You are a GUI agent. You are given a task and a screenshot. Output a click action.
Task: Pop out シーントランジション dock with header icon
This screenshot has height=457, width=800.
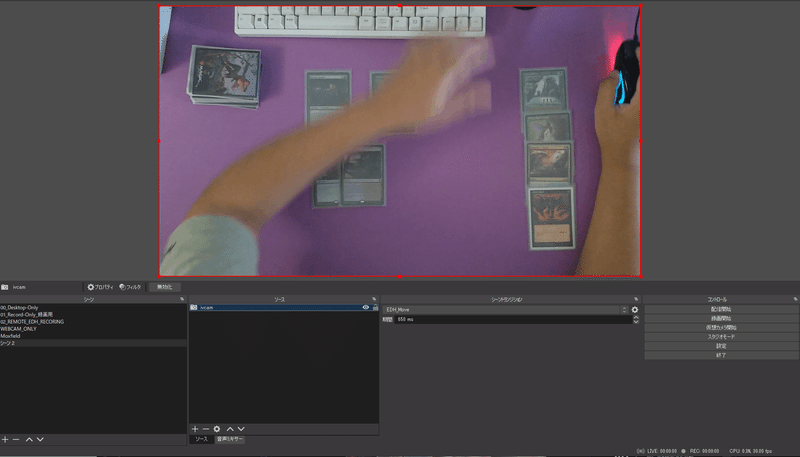click(636, 299)
